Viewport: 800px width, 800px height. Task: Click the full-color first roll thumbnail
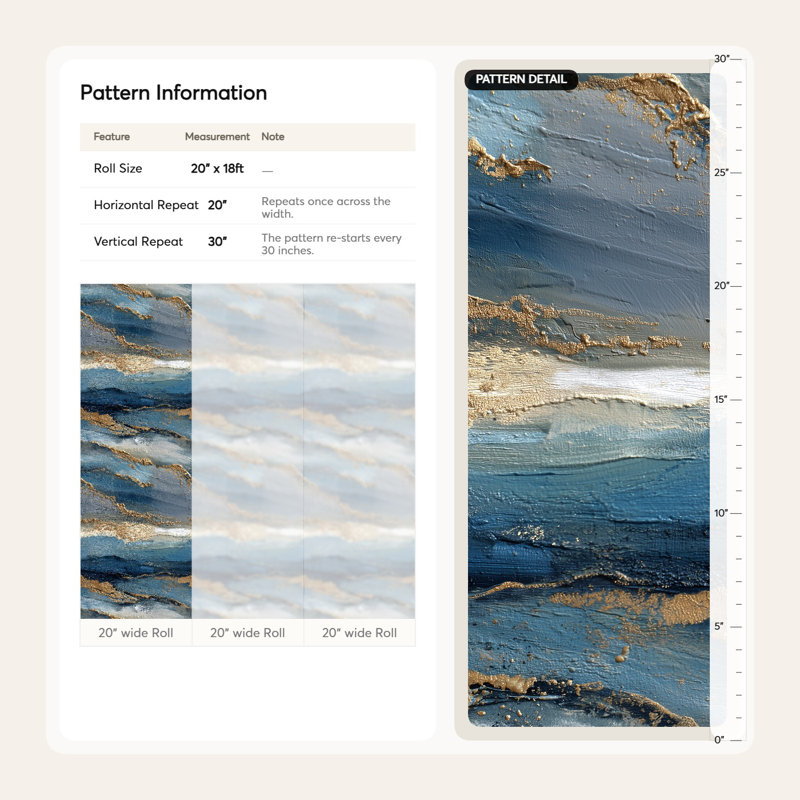pyautogui.click(x=136, y=451)
